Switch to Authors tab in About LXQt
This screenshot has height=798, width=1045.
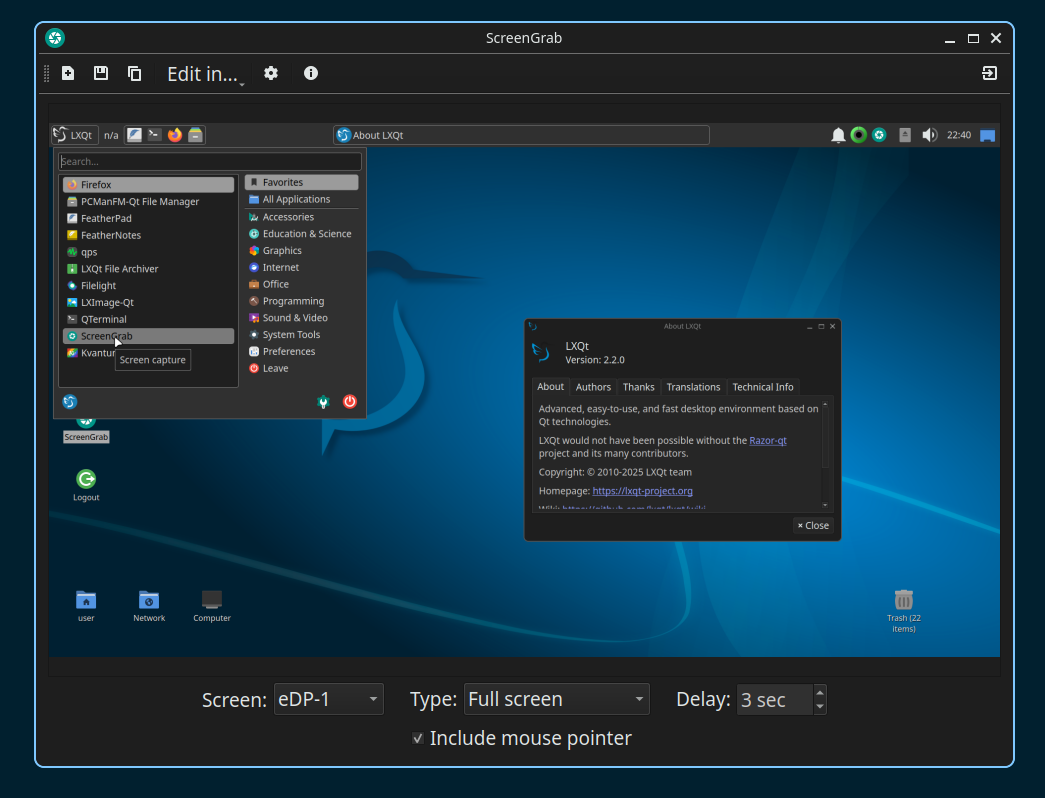593,387
